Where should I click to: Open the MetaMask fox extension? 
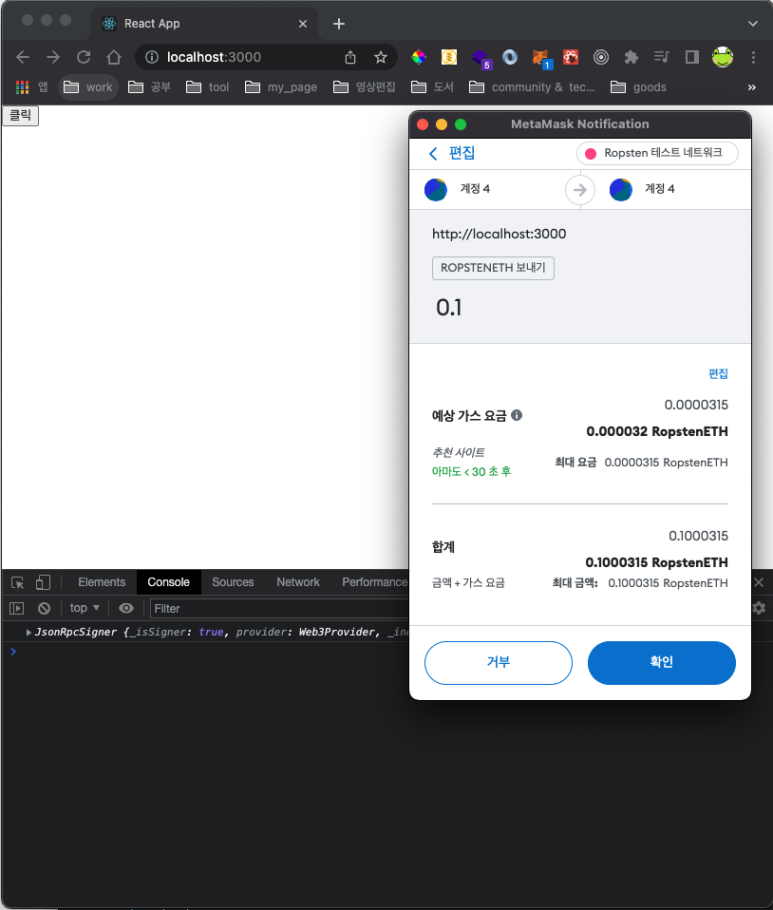541,59
